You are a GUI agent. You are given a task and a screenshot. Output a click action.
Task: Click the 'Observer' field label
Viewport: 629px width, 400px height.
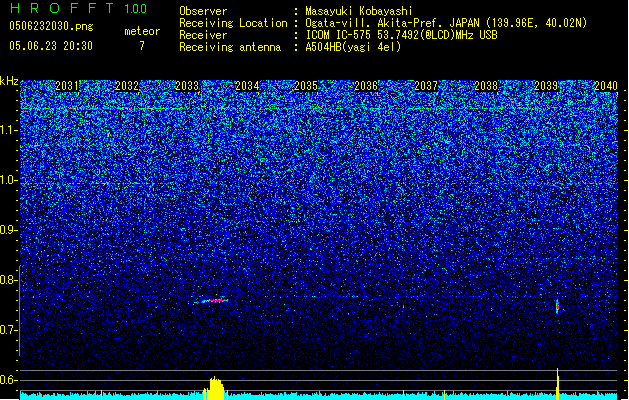[x=203, y=11]
